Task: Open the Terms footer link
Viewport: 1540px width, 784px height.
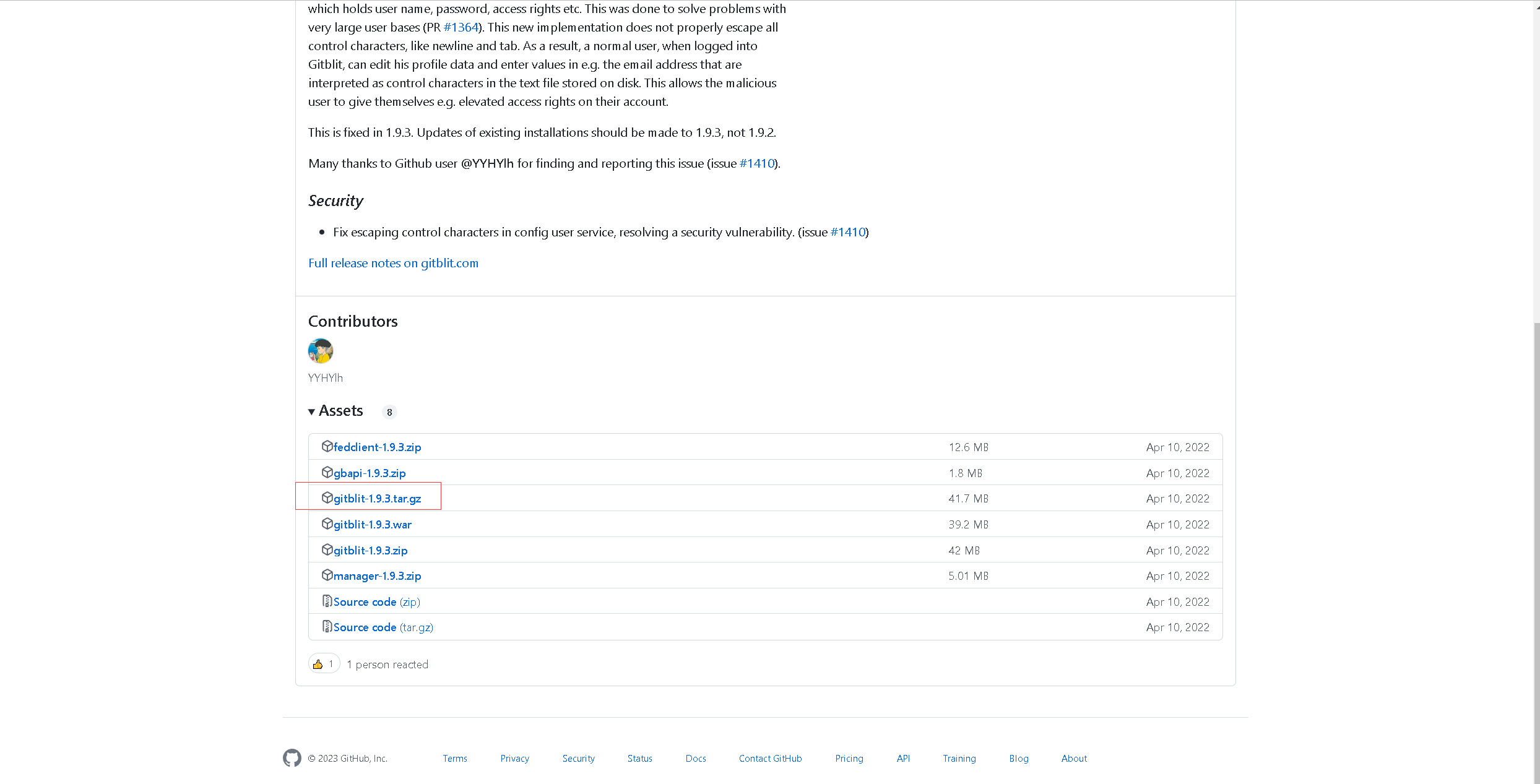Action: click(x=455, y=759)
